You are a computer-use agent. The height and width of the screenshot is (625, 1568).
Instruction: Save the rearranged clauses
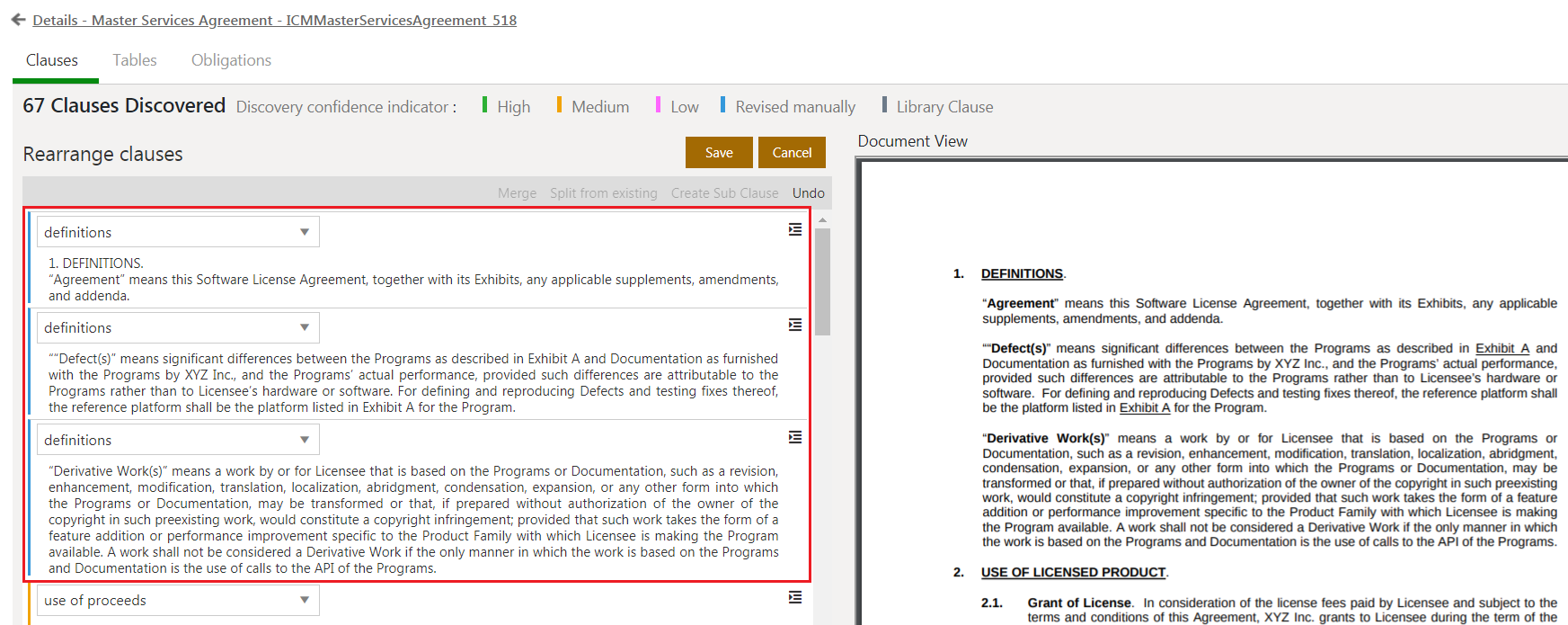pos(718,153)
